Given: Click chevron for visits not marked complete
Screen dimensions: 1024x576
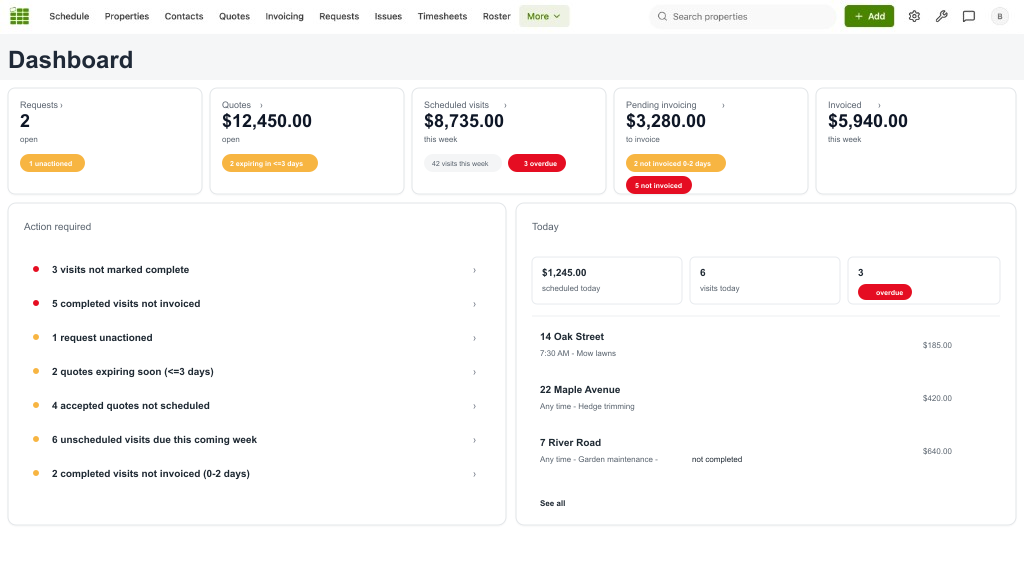Looking at the screenshot, I should coord(474,270).
